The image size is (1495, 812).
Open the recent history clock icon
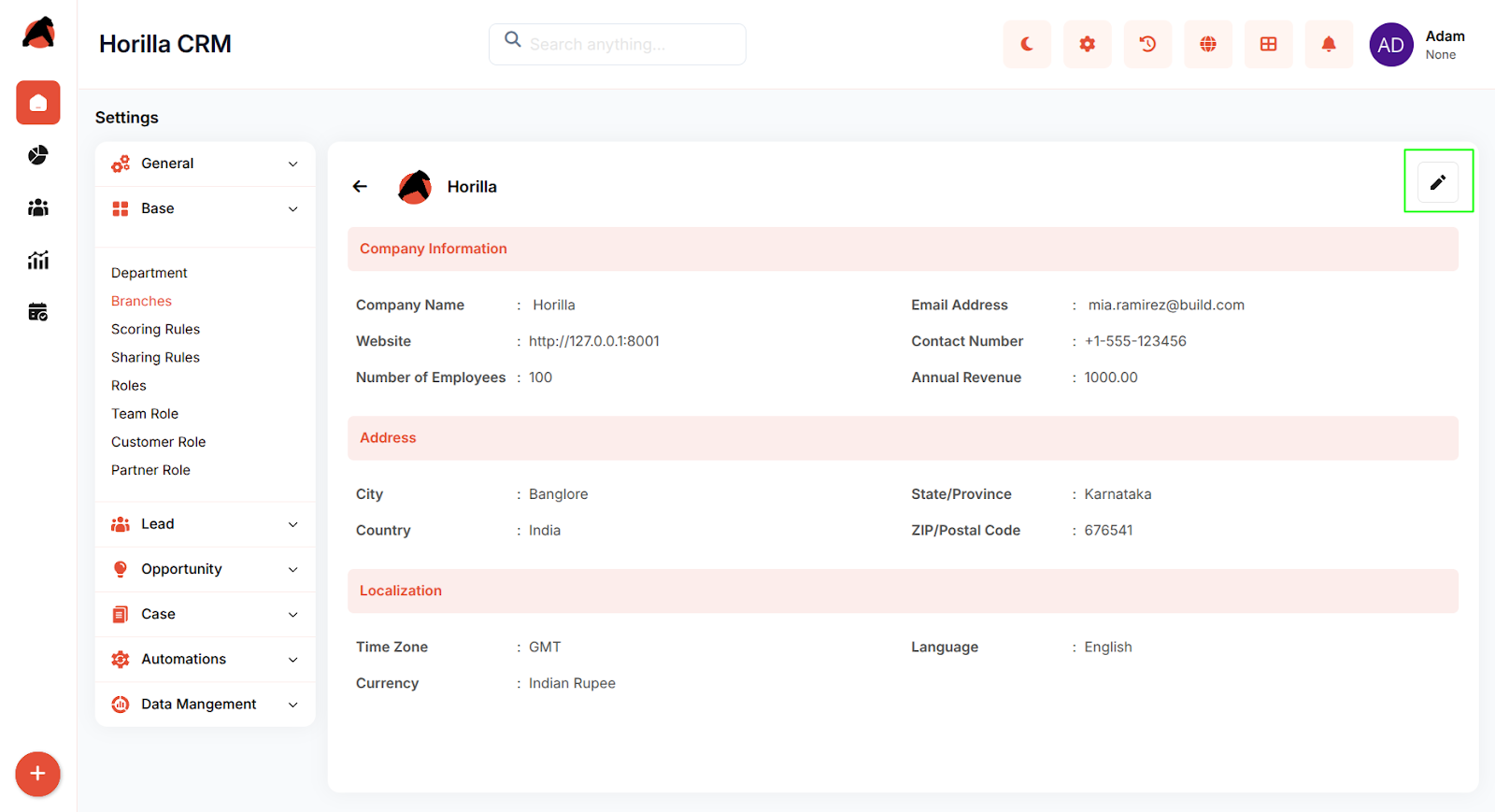tap(1147, 44)
